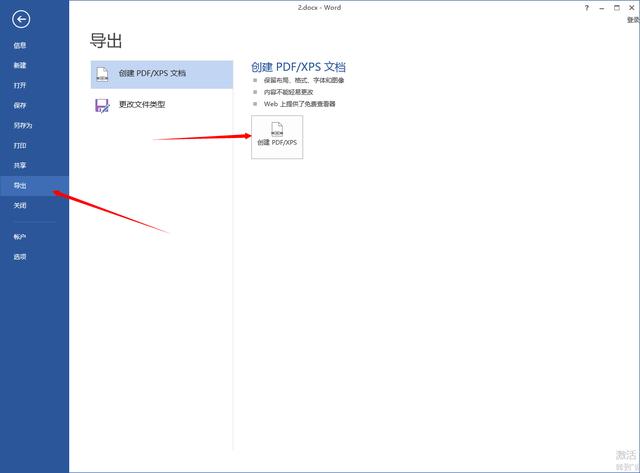Click the 登录 (Sign in) link
640x473 pixels.
pyautogui.click(x=632, y=19)
